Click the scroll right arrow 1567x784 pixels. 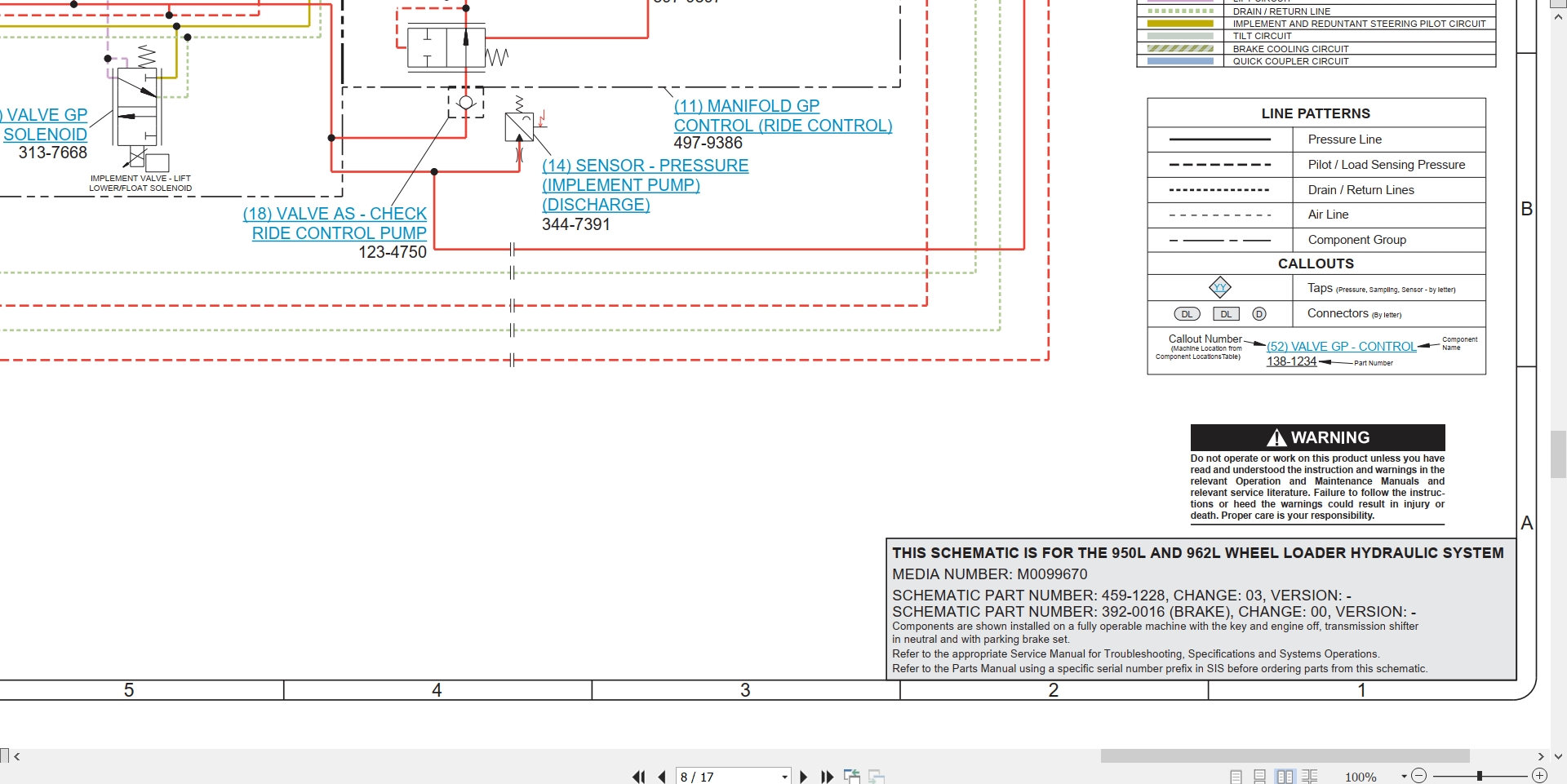coord(1541,756)
